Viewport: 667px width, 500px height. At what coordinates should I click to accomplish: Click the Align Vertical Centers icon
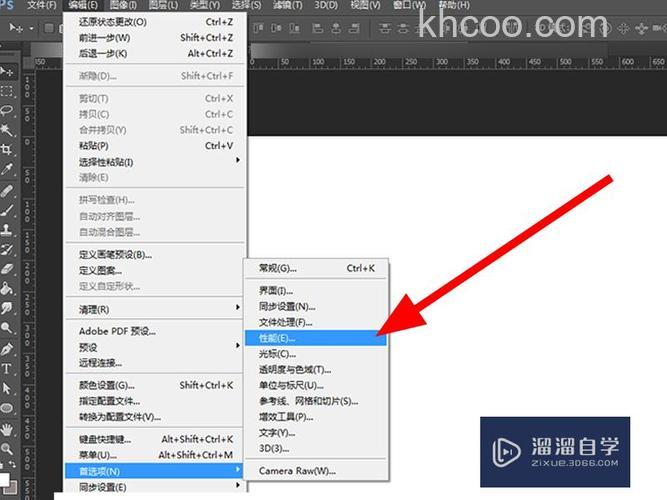276,29
